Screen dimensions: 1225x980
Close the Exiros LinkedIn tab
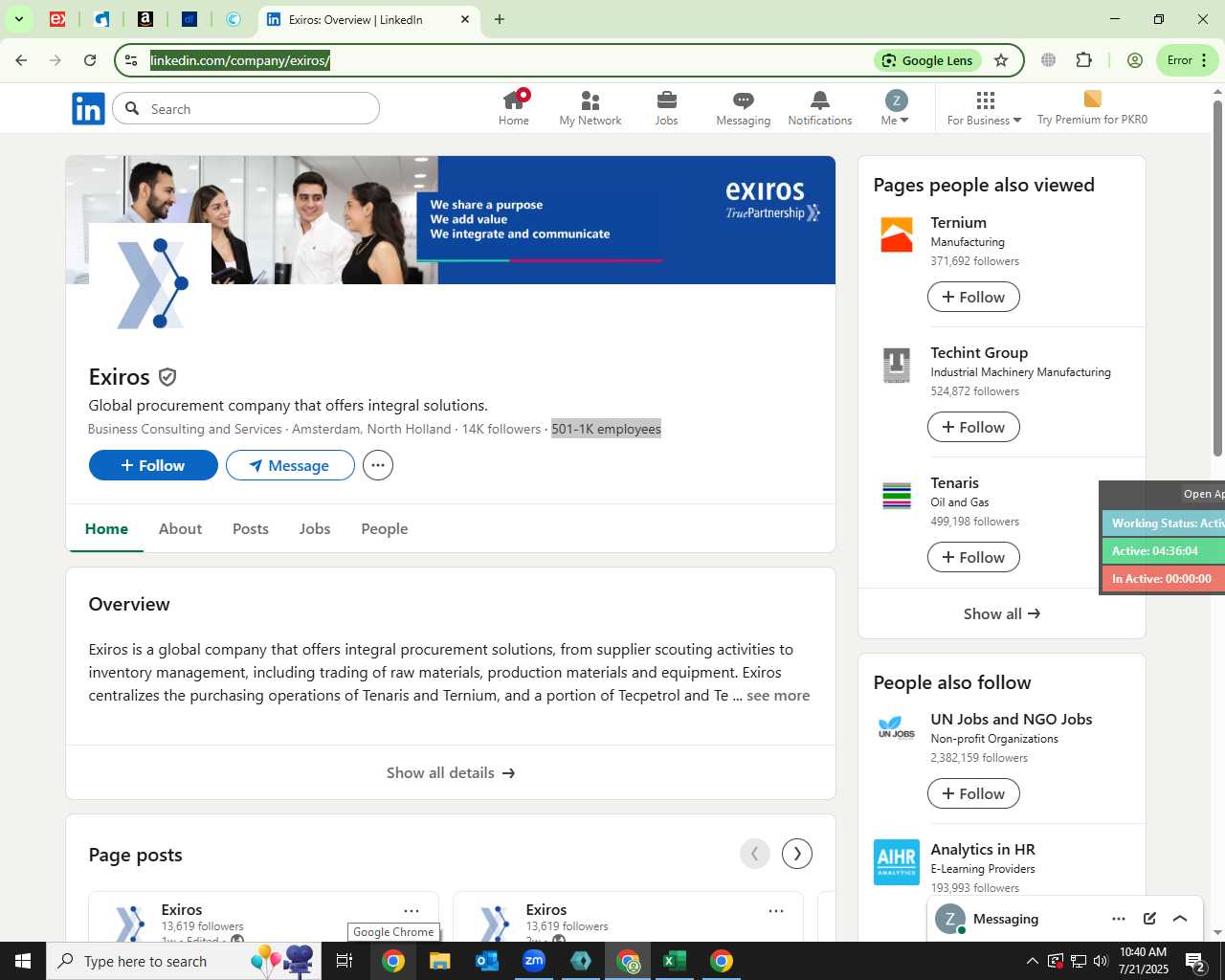point(465,19)
